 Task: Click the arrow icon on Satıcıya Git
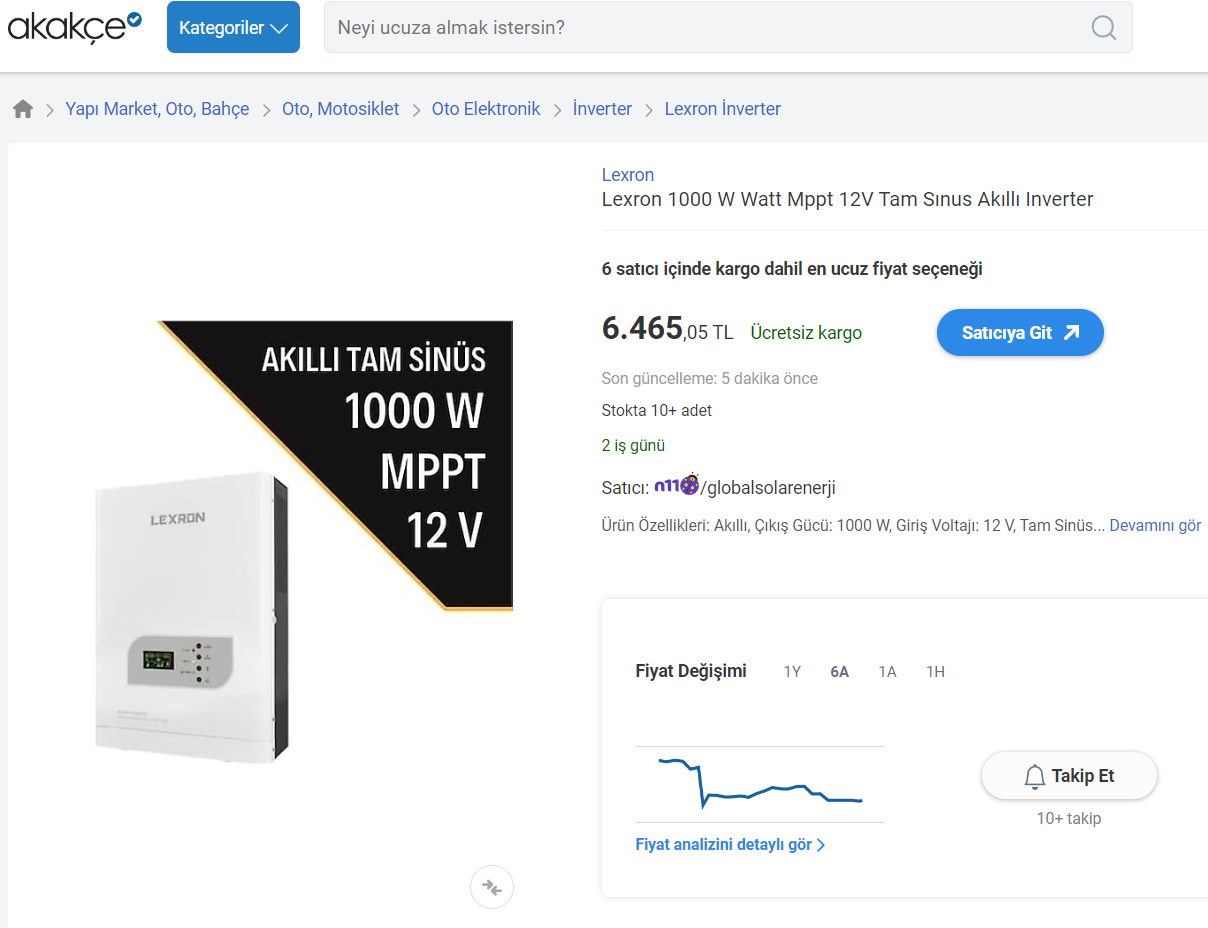pos(1071,333)
